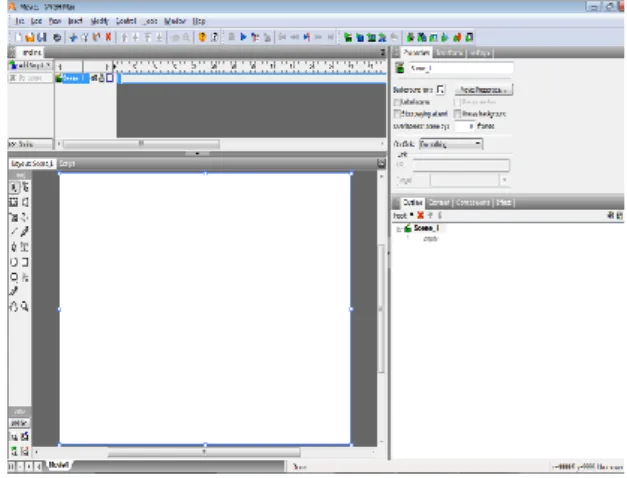Pick the Hand pan tool

coord(14,306)
